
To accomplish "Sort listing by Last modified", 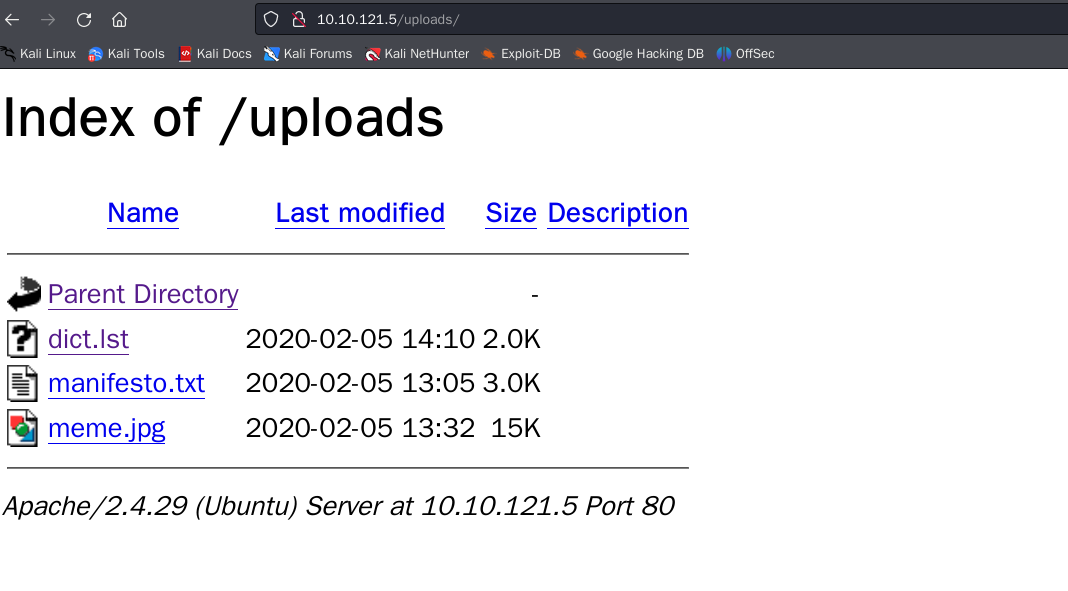I will (359, 212).
